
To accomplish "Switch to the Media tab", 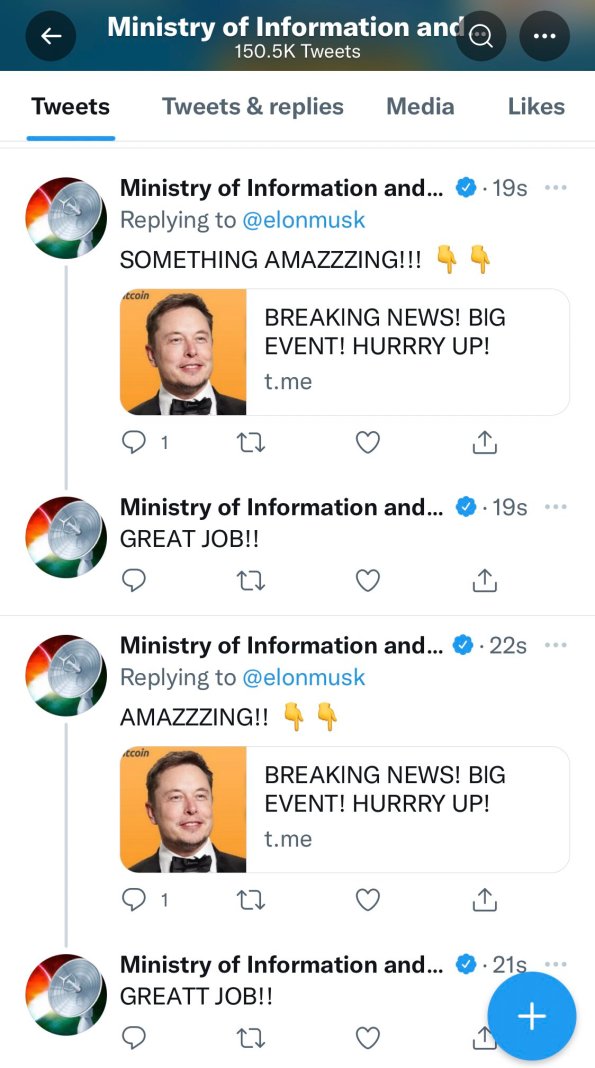I will 420,107.
